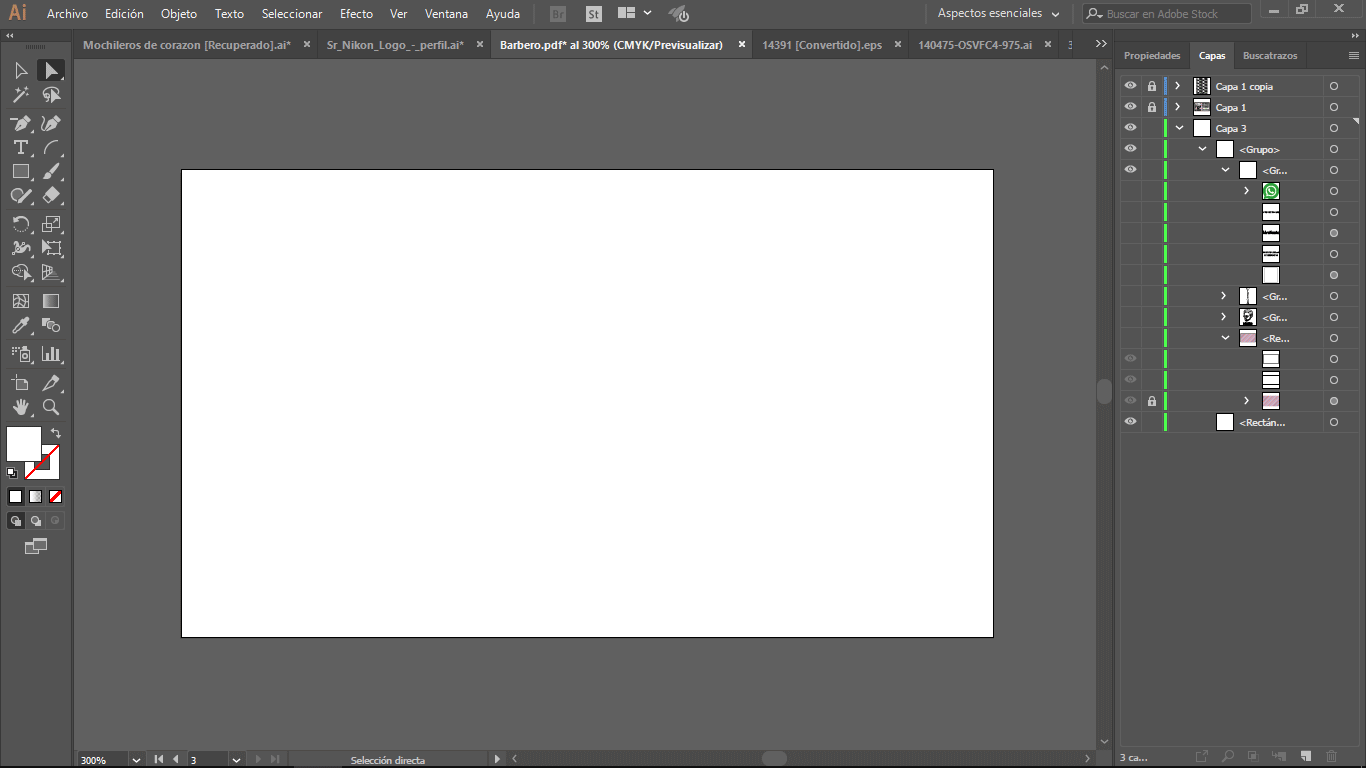Select the Eyedropper tool
This screenshot has height=768, width=1366.
[21, 325]
